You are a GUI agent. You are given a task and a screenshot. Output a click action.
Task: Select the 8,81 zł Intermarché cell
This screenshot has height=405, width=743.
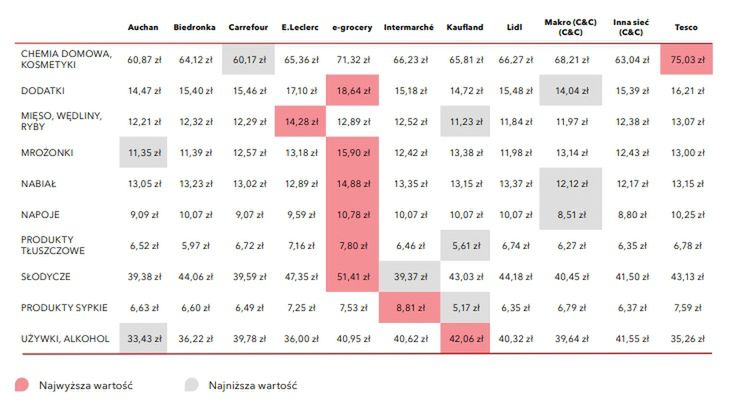(408, 308)
